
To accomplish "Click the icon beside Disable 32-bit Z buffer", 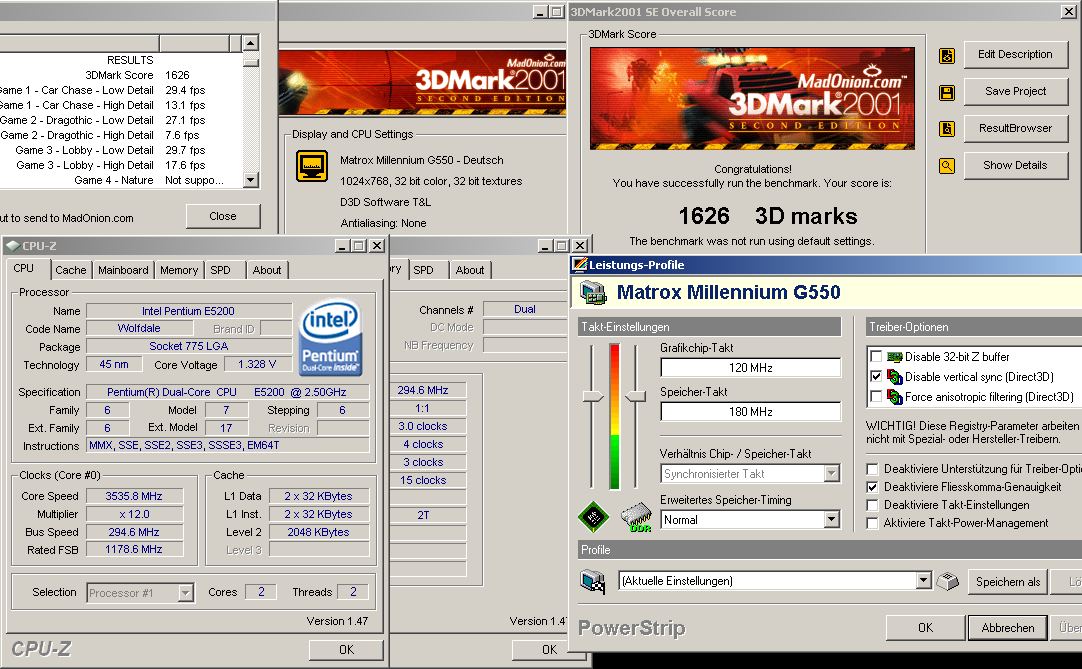I will click(x=894, y=357).
